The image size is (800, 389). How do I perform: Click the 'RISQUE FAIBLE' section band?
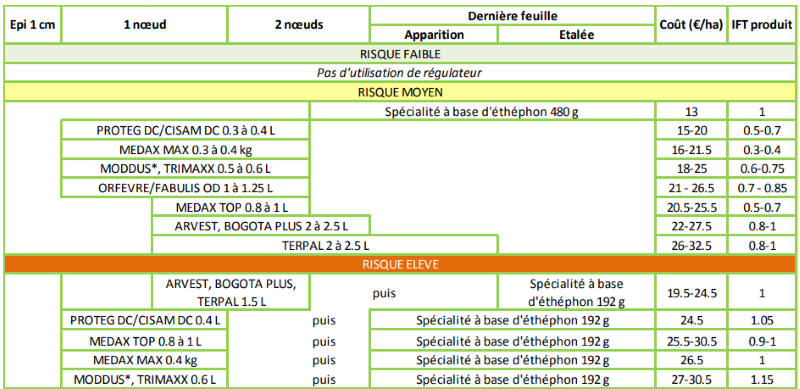(400, 54)
